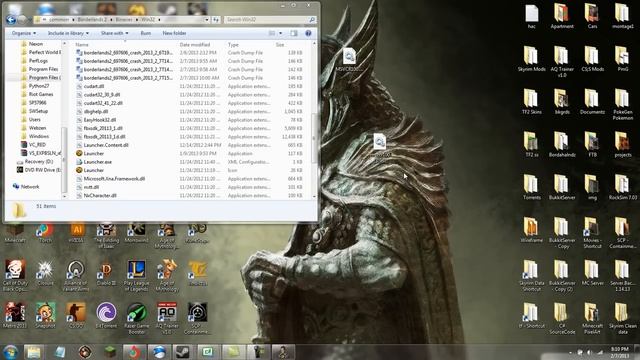Create a New folder in Explorer
This screenshot has width=640, height=360.
click(174, 33)
